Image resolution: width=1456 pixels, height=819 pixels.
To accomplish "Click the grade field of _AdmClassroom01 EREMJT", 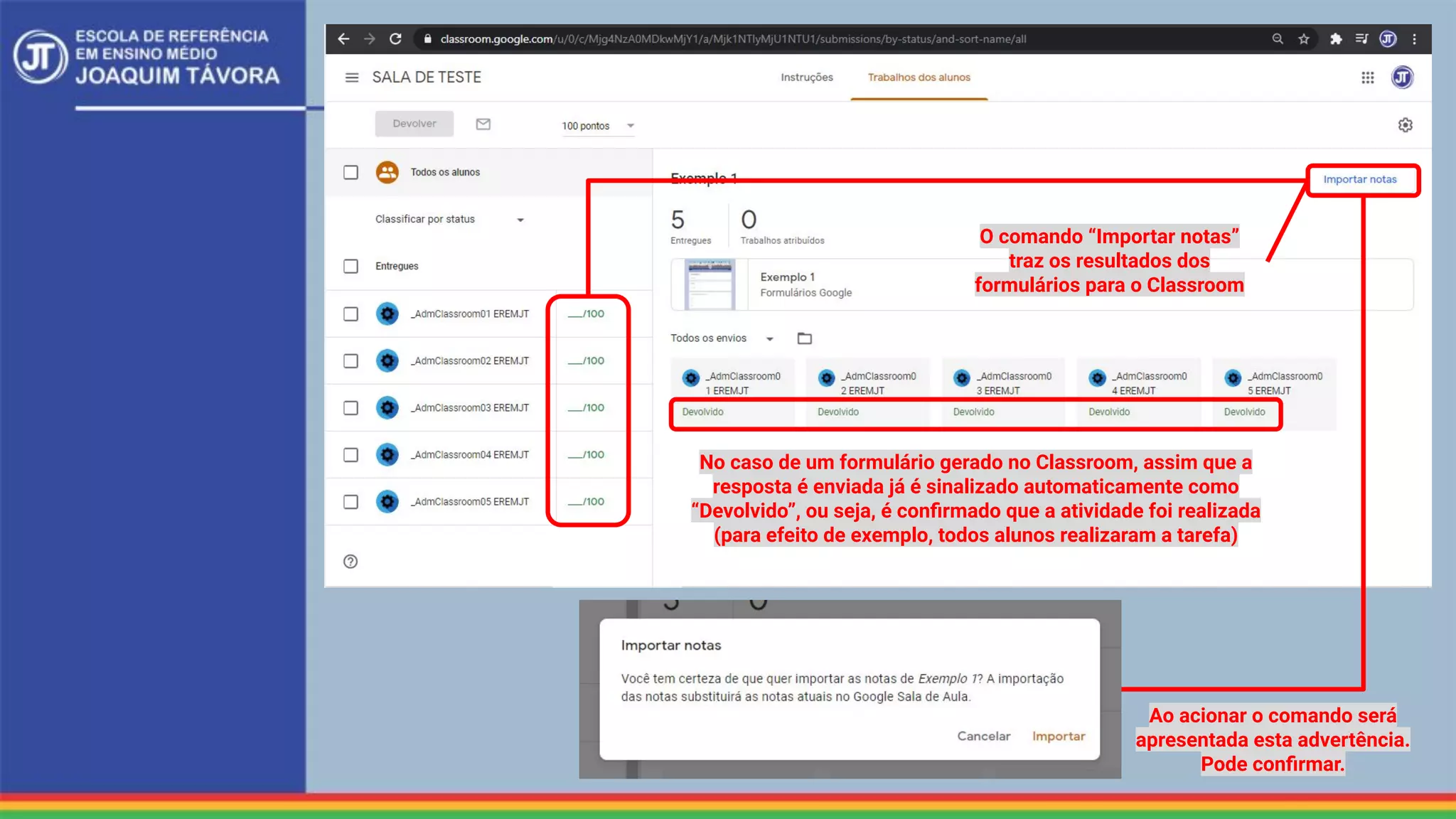I will tap(587, 314).
